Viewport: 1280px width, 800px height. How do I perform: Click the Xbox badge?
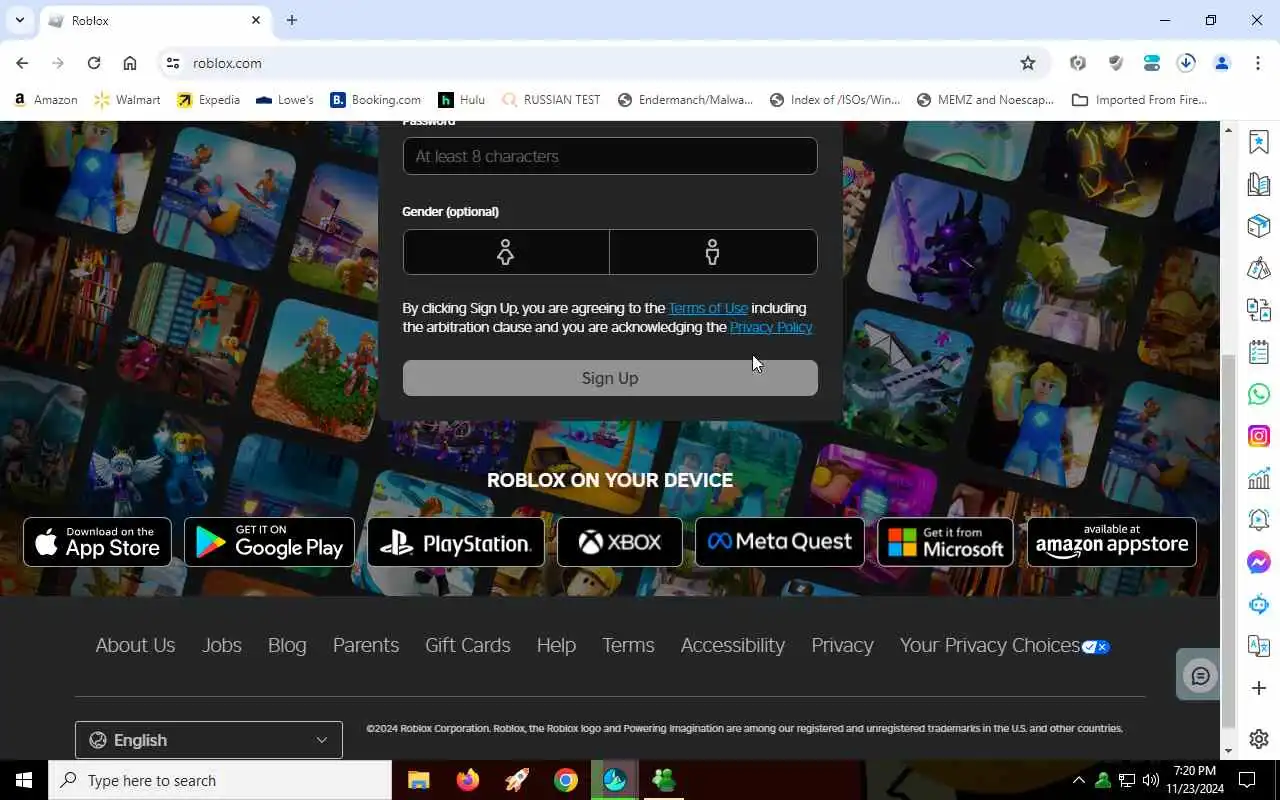point(620,542)
